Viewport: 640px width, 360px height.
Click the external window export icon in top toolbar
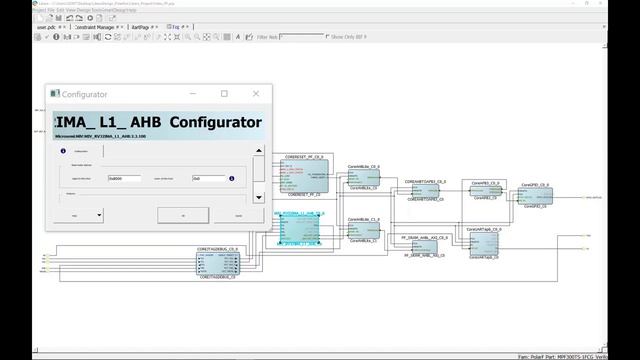(112, 18)
